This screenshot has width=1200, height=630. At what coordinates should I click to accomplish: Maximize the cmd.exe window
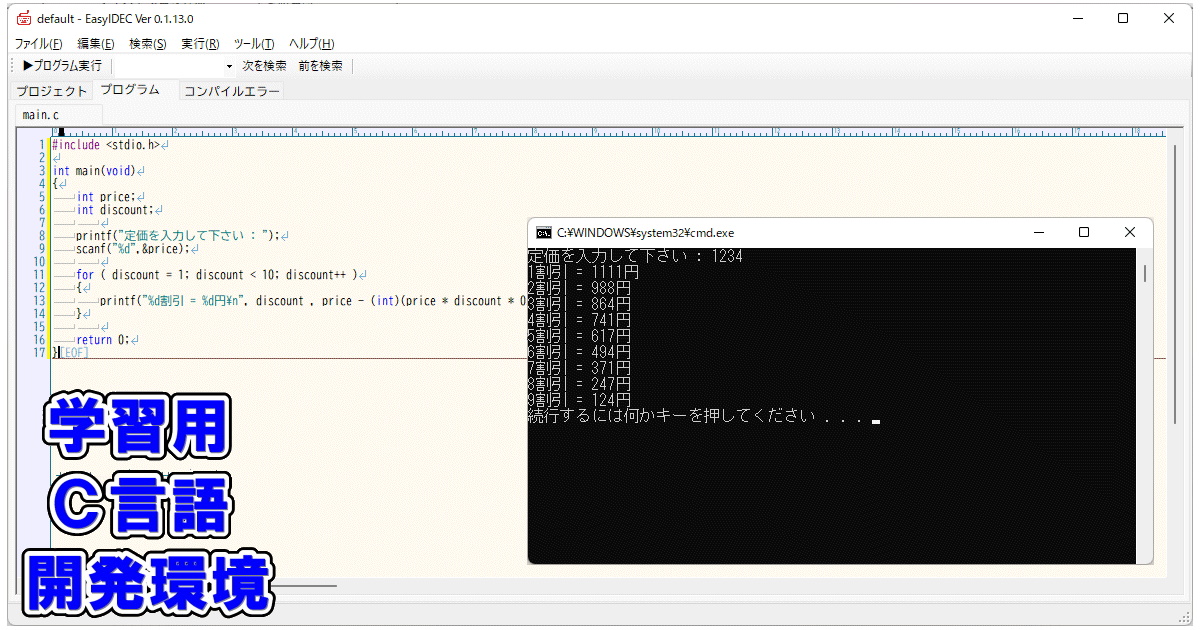point(1083,232)
